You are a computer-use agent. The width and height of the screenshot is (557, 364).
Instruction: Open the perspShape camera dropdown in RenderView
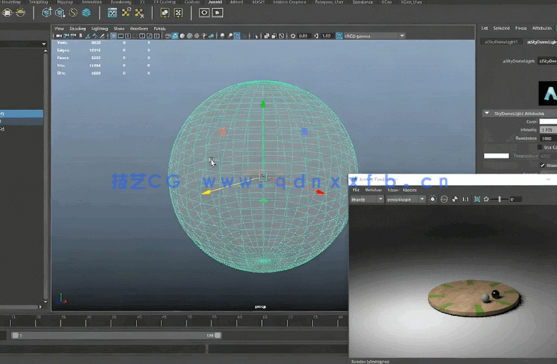coord(406,199)
